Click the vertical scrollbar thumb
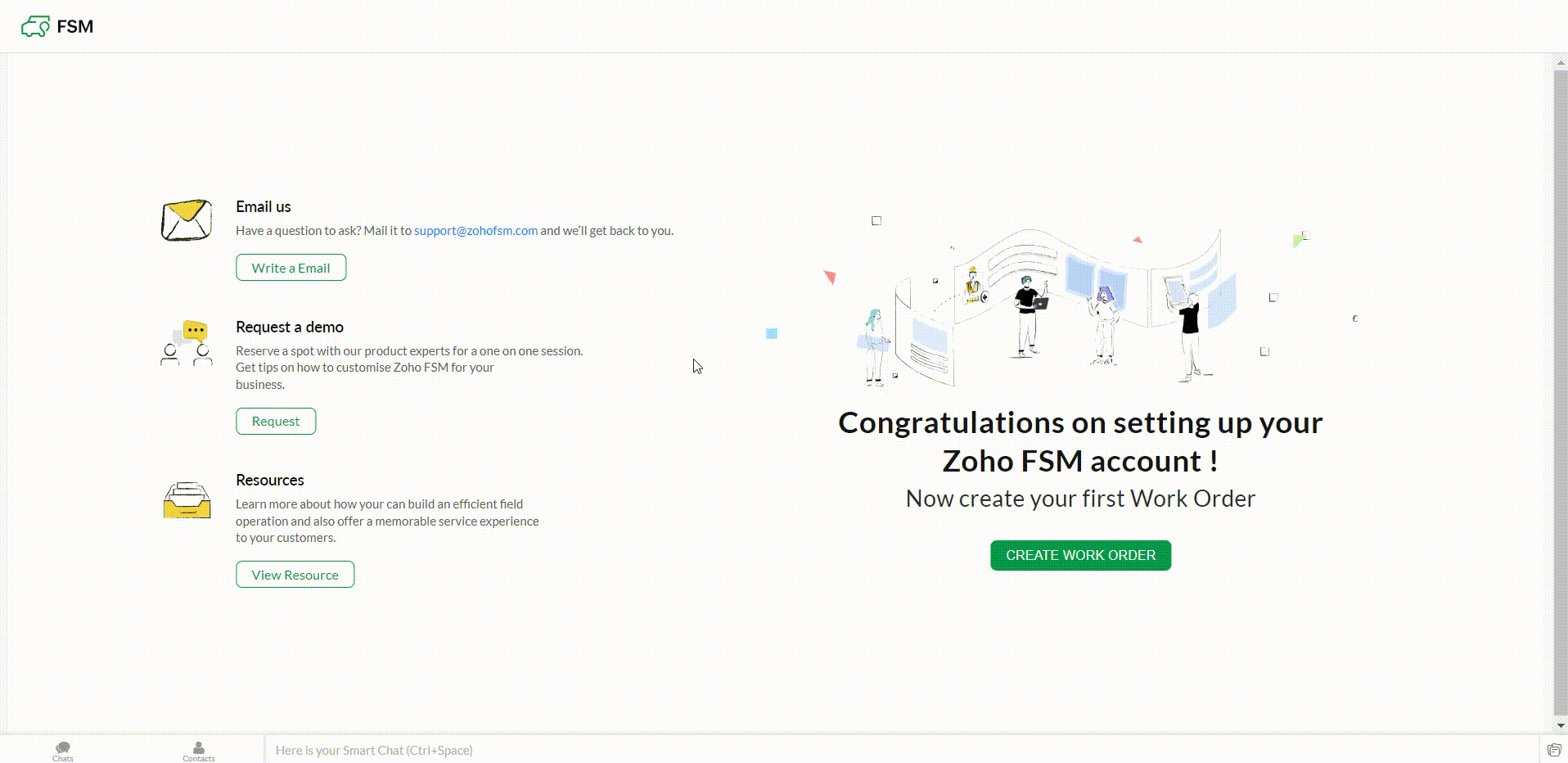 pos(1561,393)
